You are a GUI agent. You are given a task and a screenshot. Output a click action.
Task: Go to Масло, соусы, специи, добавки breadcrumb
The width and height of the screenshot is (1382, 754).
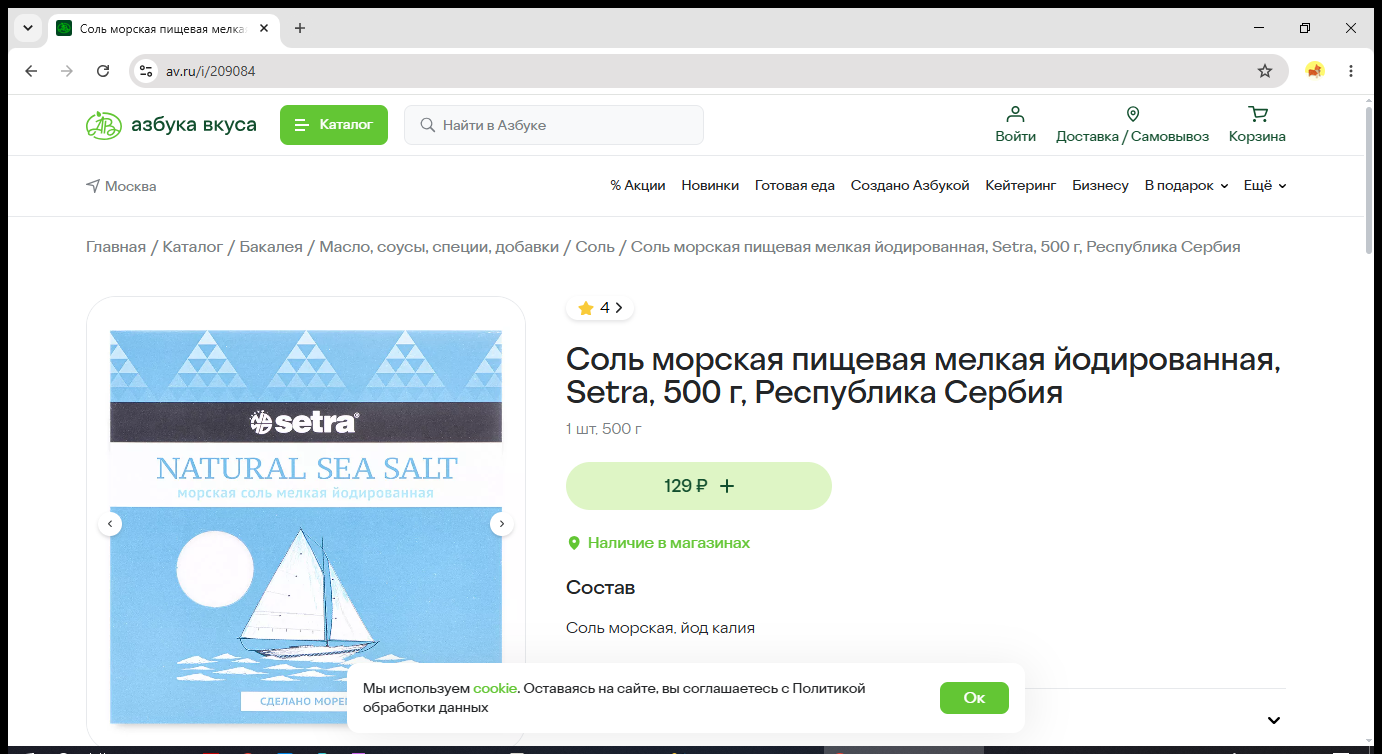tap(439, 247)
